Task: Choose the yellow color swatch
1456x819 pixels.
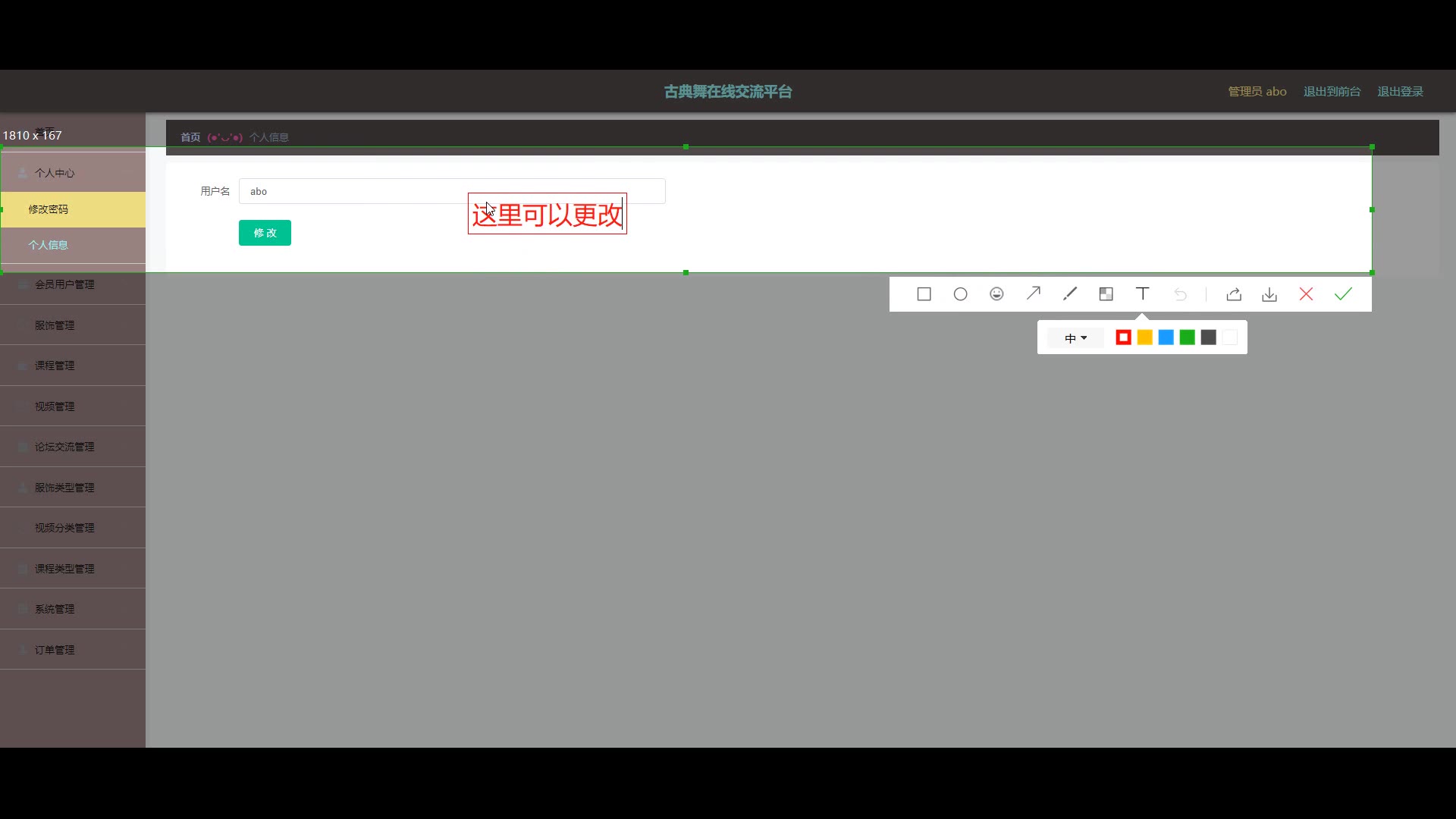Action: pyautogui.click(x=1145, y=337)
